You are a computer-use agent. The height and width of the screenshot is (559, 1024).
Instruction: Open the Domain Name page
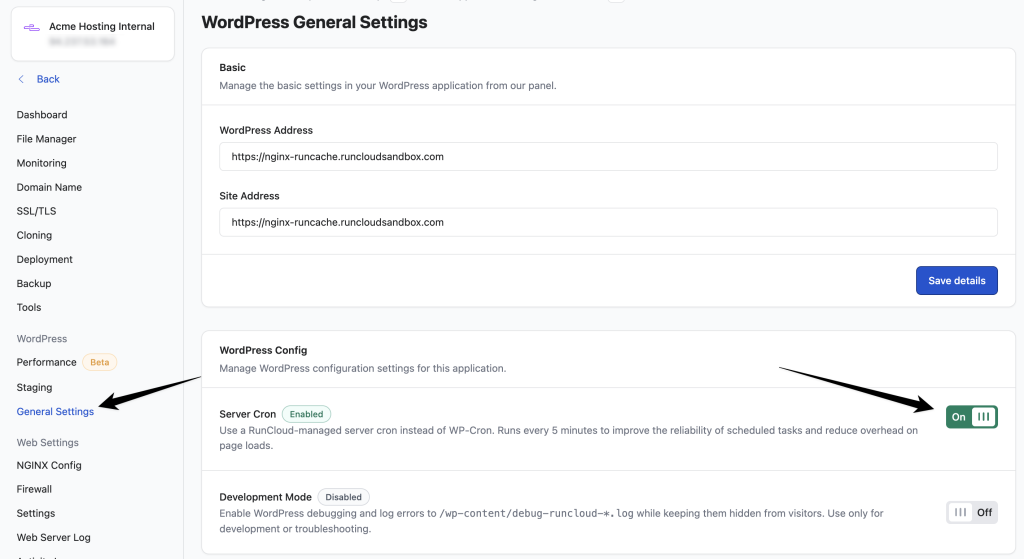coord(49,187)
